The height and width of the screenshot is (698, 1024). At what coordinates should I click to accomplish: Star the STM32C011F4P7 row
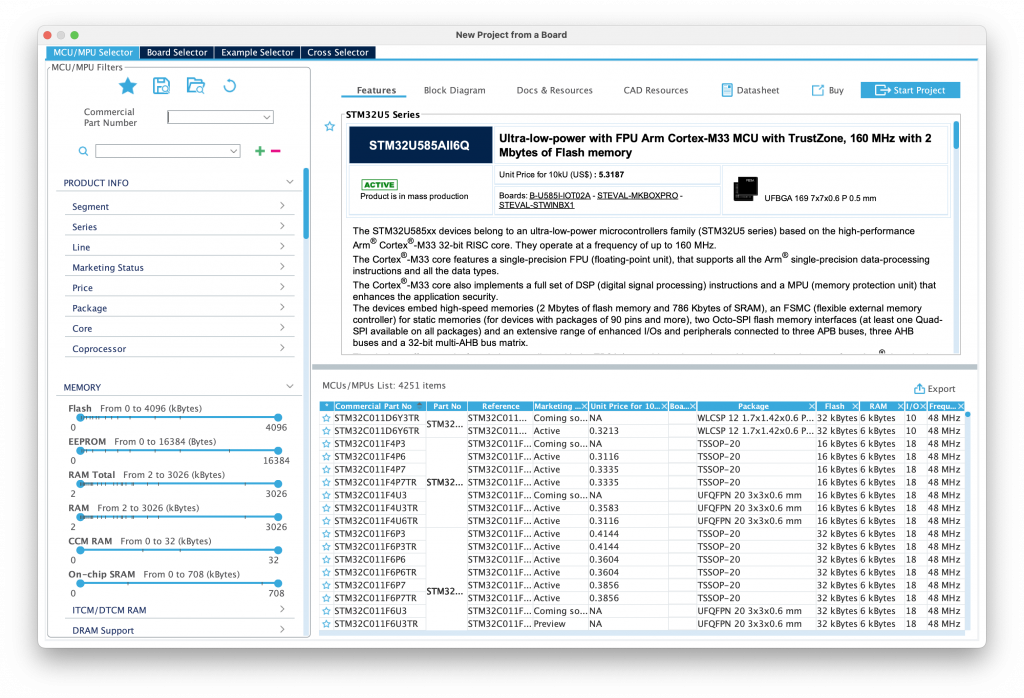tap(326, 469)
